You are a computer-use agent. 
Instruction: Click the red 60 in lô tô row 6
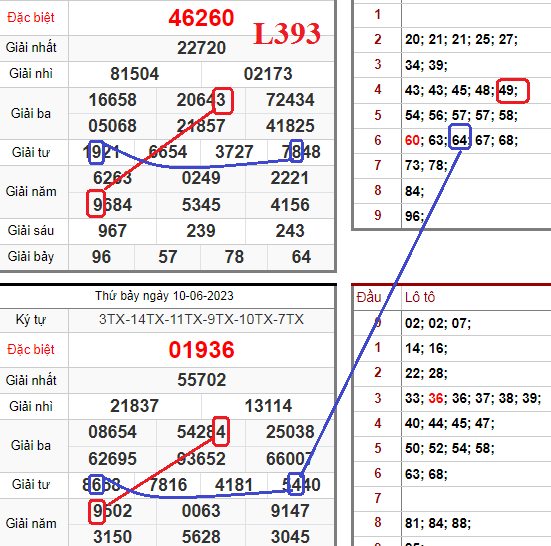point(412,140)
